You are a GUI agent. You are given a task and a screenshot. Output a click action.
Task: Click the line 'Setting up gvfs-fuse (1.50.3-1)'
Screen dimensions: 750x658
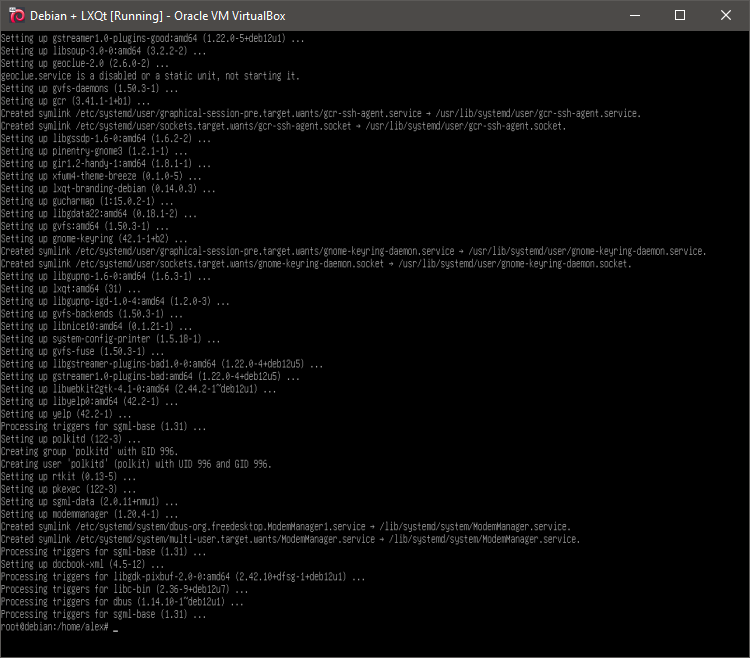82,351
